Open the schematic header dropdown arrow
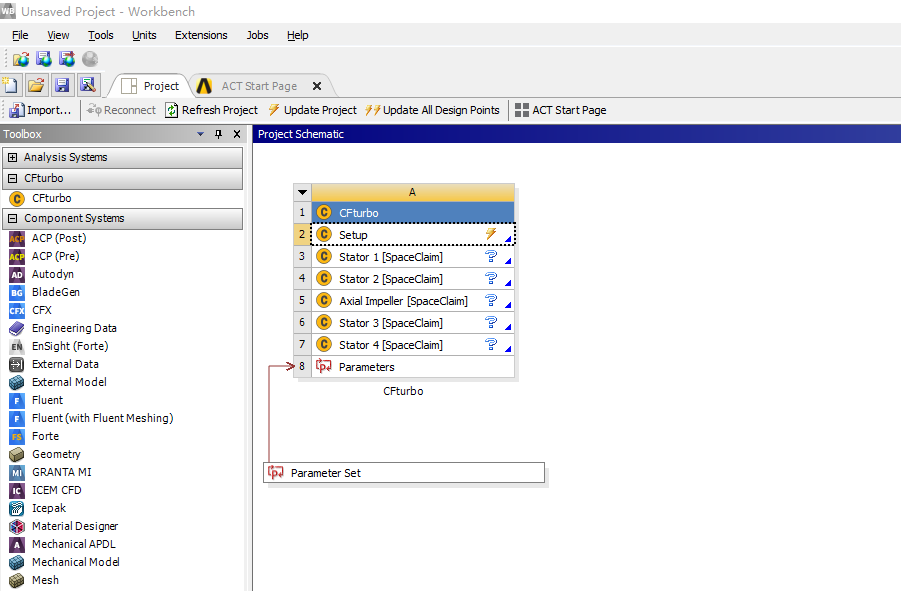Screen dimensions: 901x591 pos(302,191)
